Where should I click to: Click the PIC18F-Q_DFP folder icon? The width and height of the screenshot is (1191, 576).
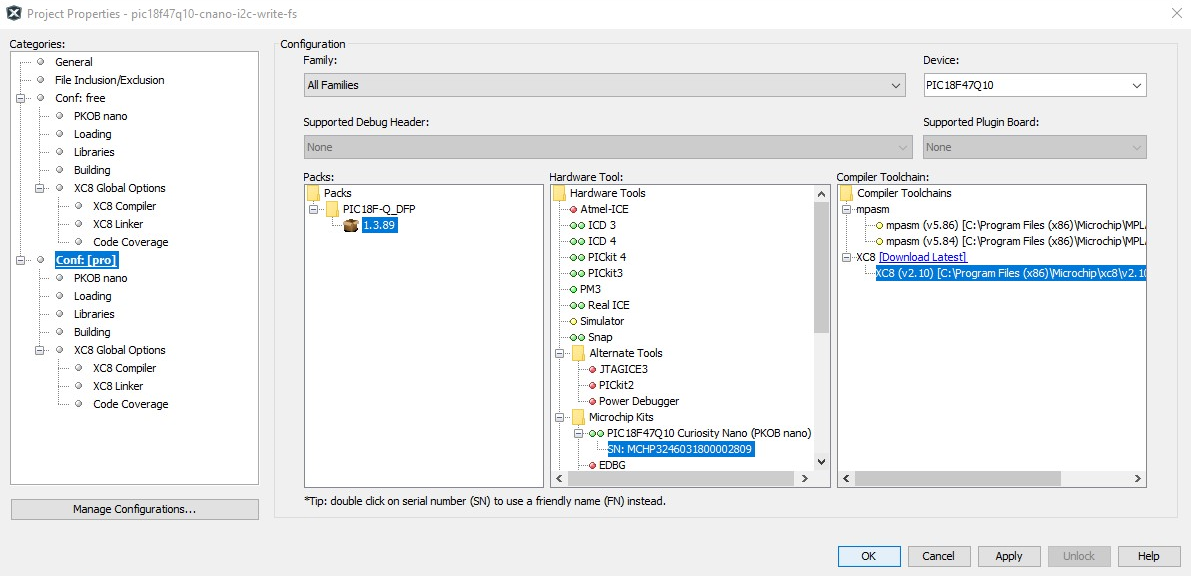click(x=332, y=209)
